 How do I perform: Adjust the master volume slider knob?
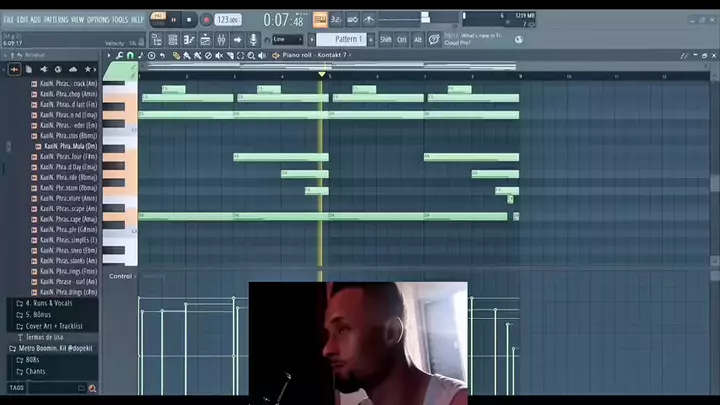425,17
